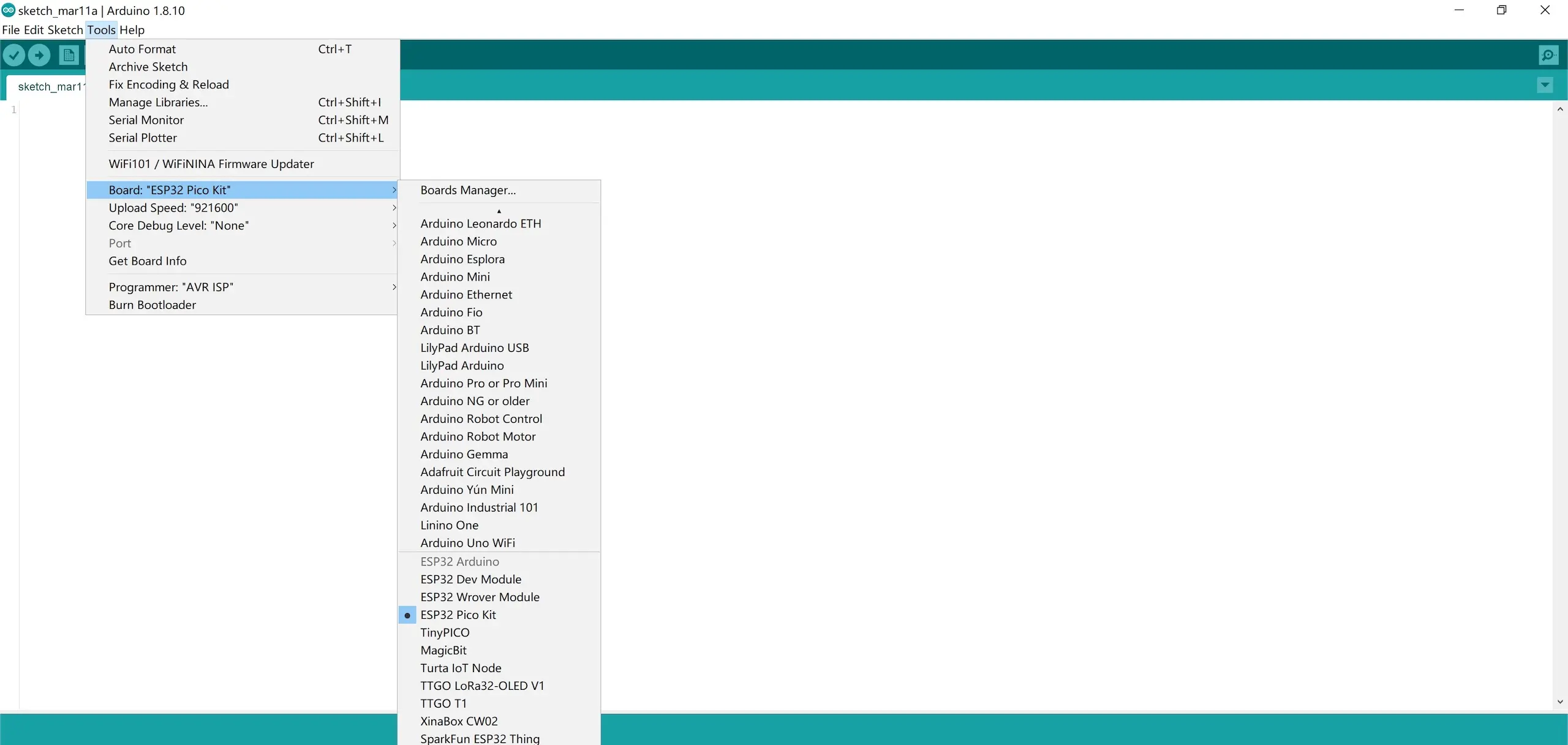Click the Verify checkmark toolbar icon
Image resolution: width=1568 pixels, height=745 pixels.
point(13,55)
